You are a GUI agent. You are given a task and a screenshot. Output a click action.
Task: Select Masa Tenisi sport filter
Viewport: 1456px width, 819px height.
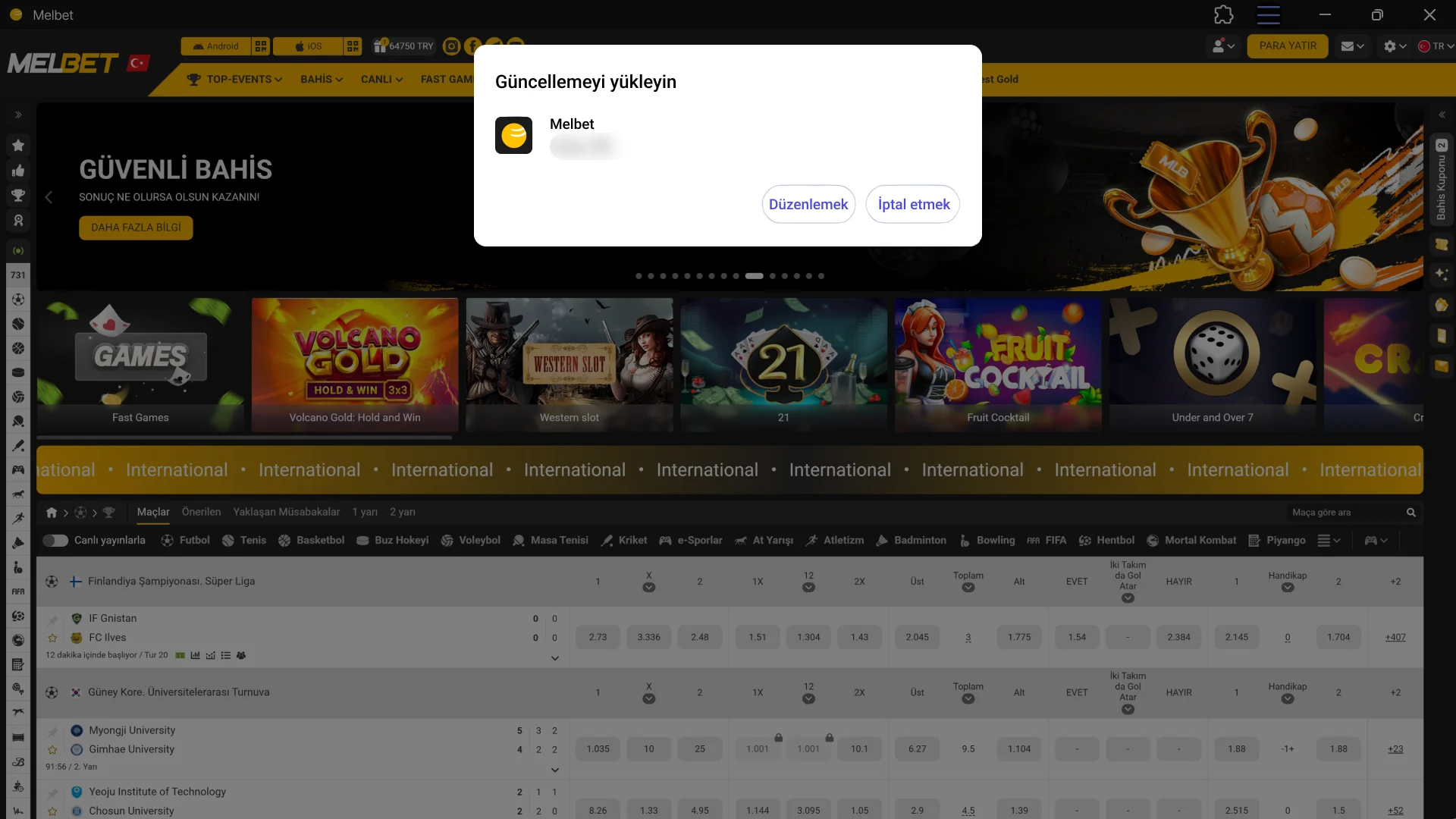(x=551, y=541)
